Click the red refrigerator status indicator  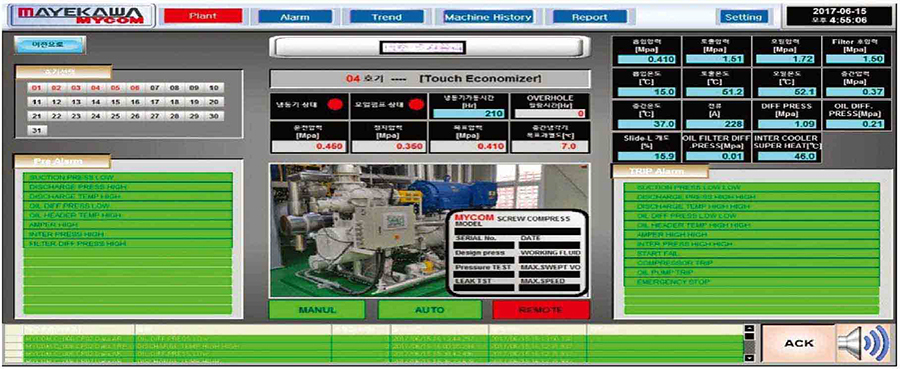pos(334,105)
